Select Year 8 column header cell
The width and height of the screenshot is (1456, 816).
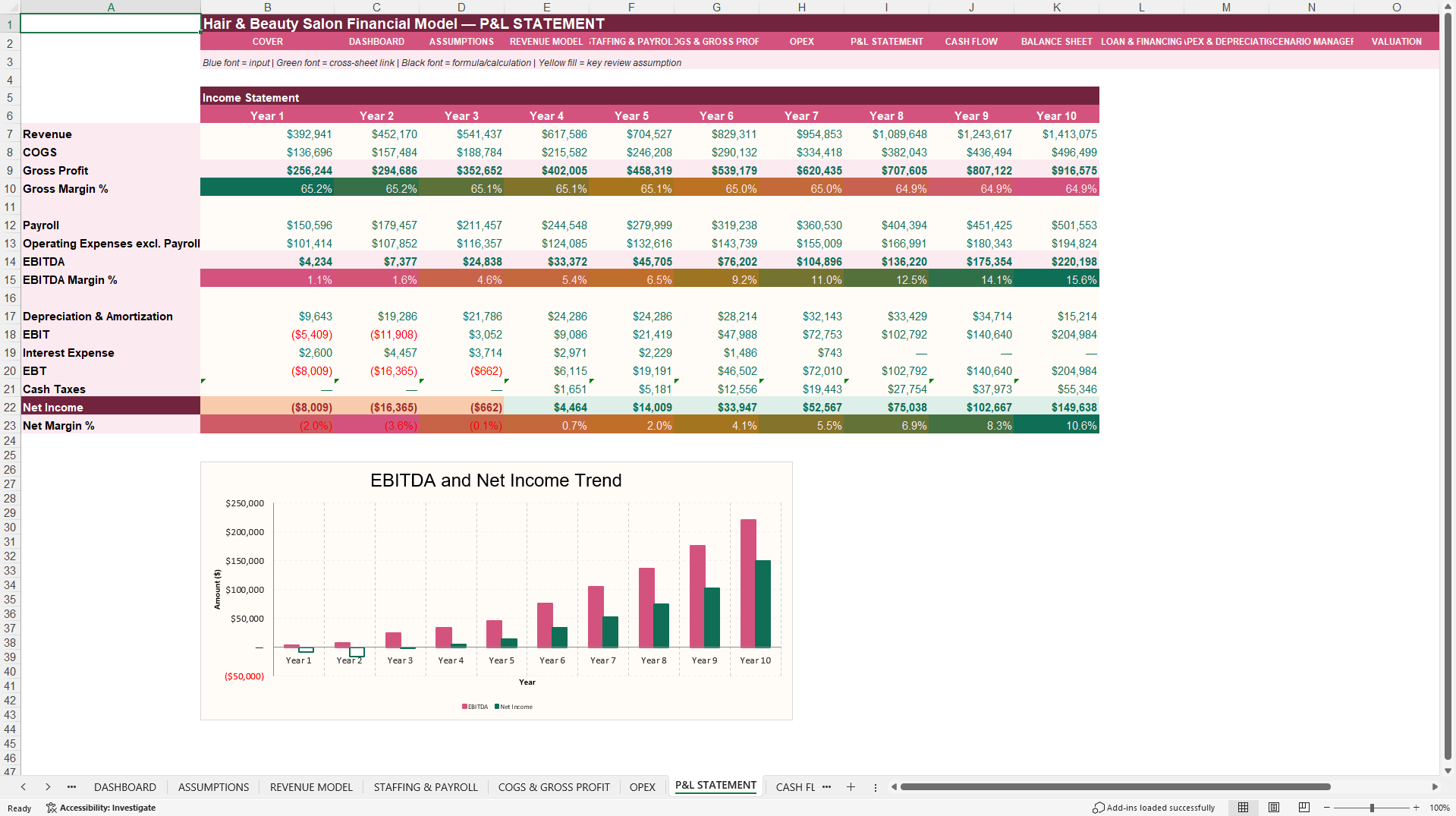point(887,116)
